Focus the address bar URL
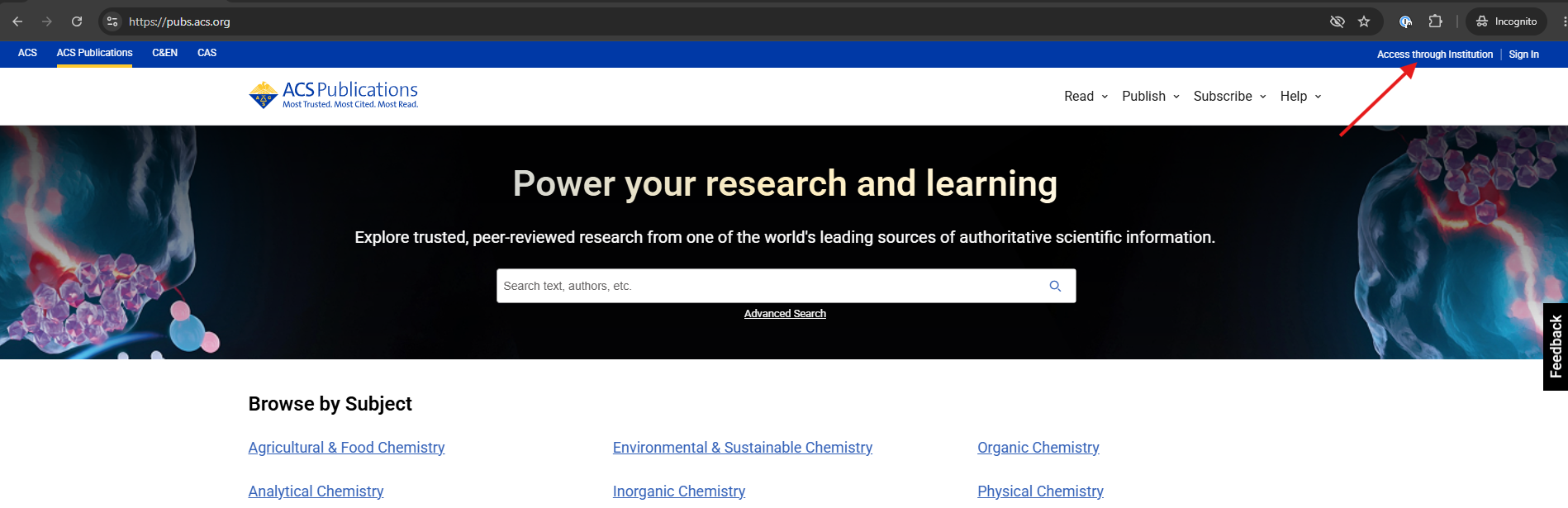This screenshot has height=508, width=1568. coord(179,21)
